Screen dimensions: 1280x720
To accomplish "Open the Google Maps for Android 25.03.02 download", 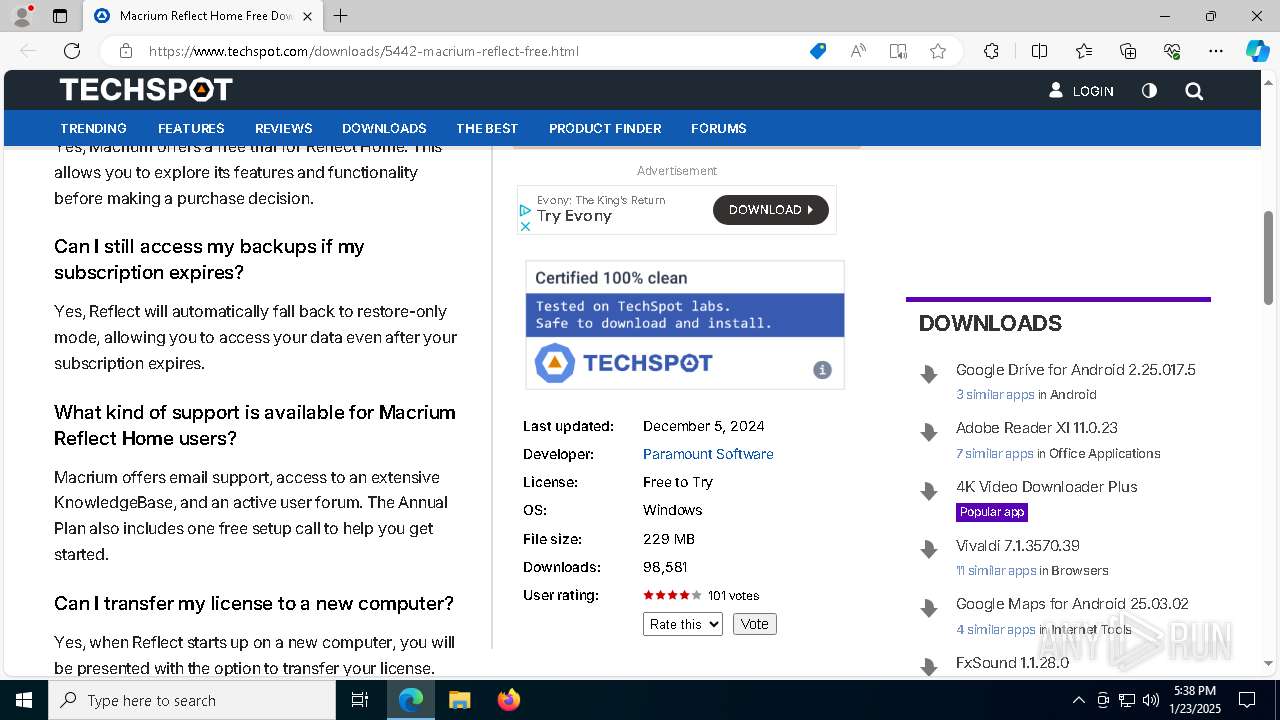I will coord(1072,604).
